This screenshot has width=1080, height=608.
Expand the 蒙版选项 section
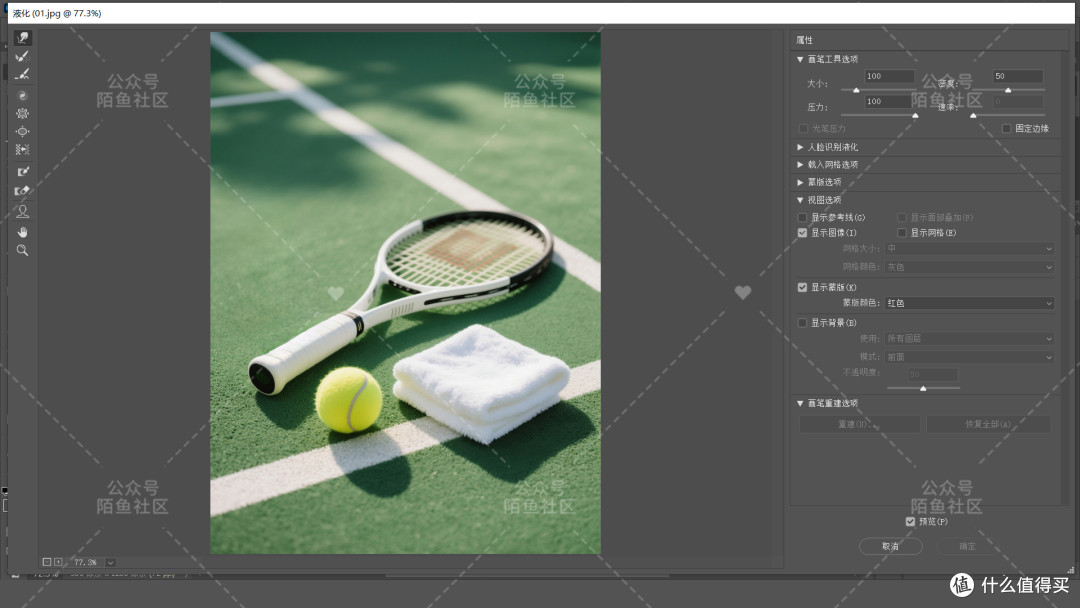click(x=800, y=182)
